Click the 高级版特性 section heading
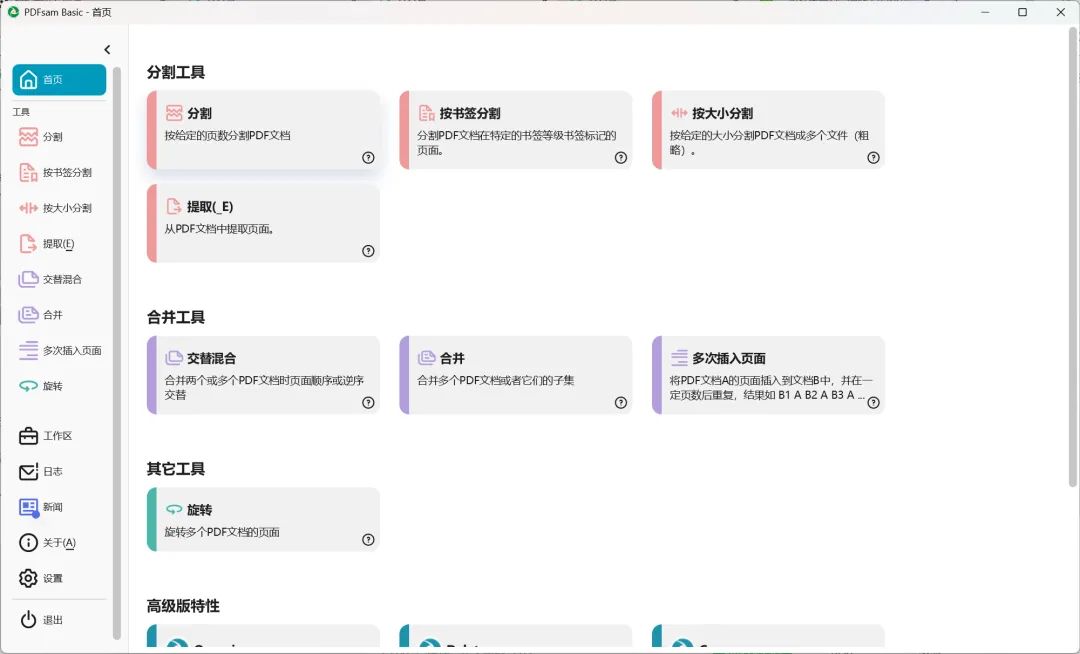 tap(183, 606)
